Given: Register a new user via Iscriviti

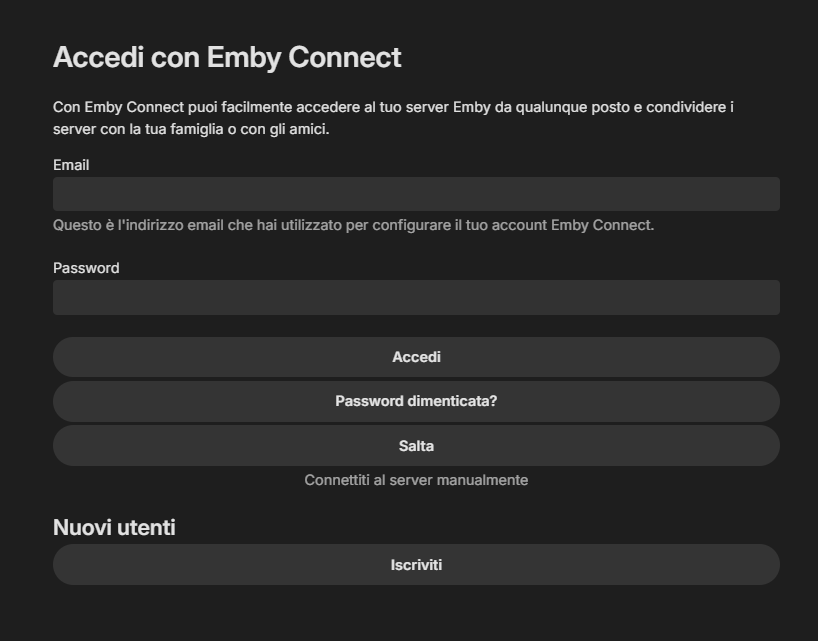Looking at the screenshot, I should pos(416,565).
